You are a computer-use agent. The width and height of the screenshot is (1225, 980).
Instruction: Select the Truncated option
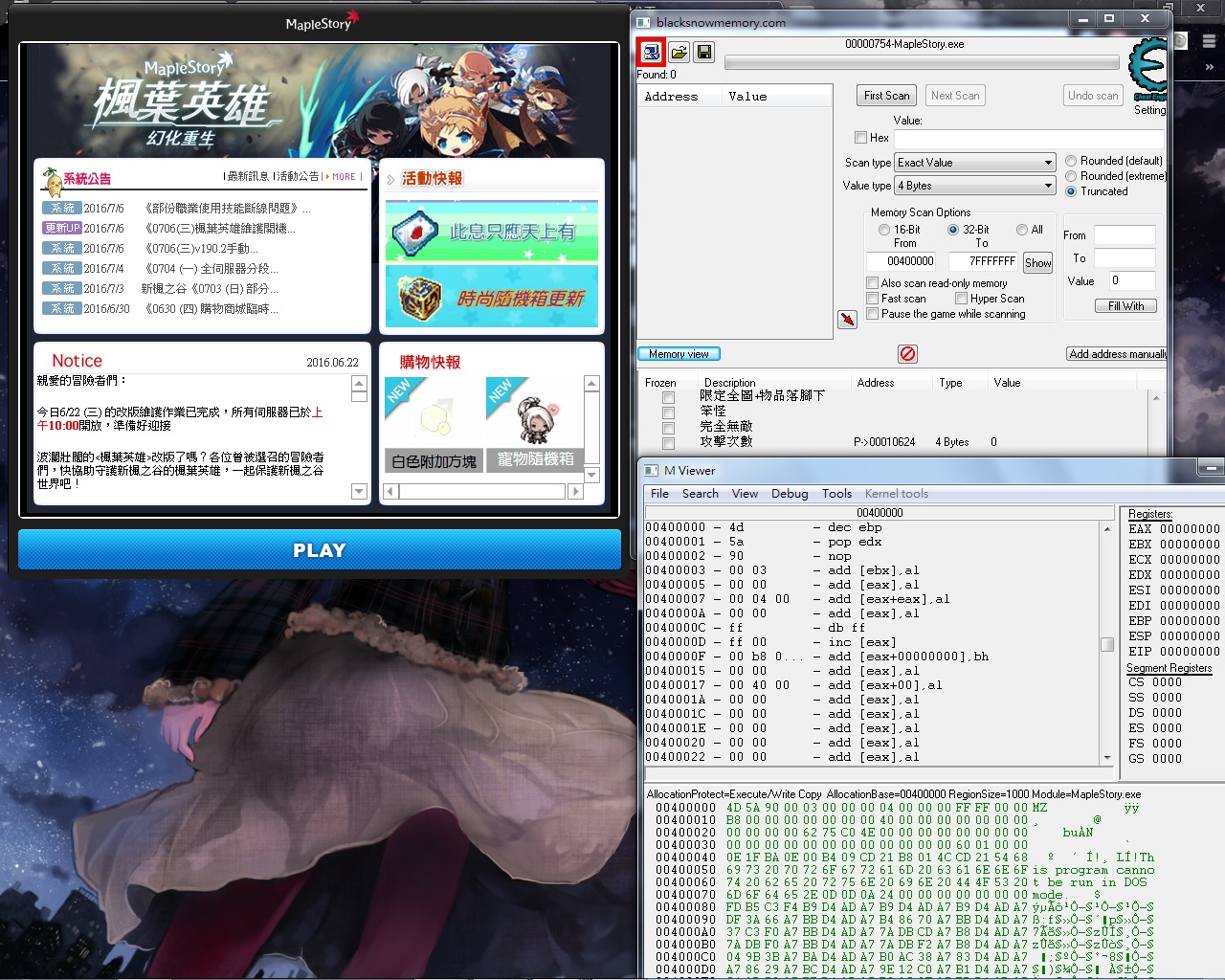coord(1071,191)
